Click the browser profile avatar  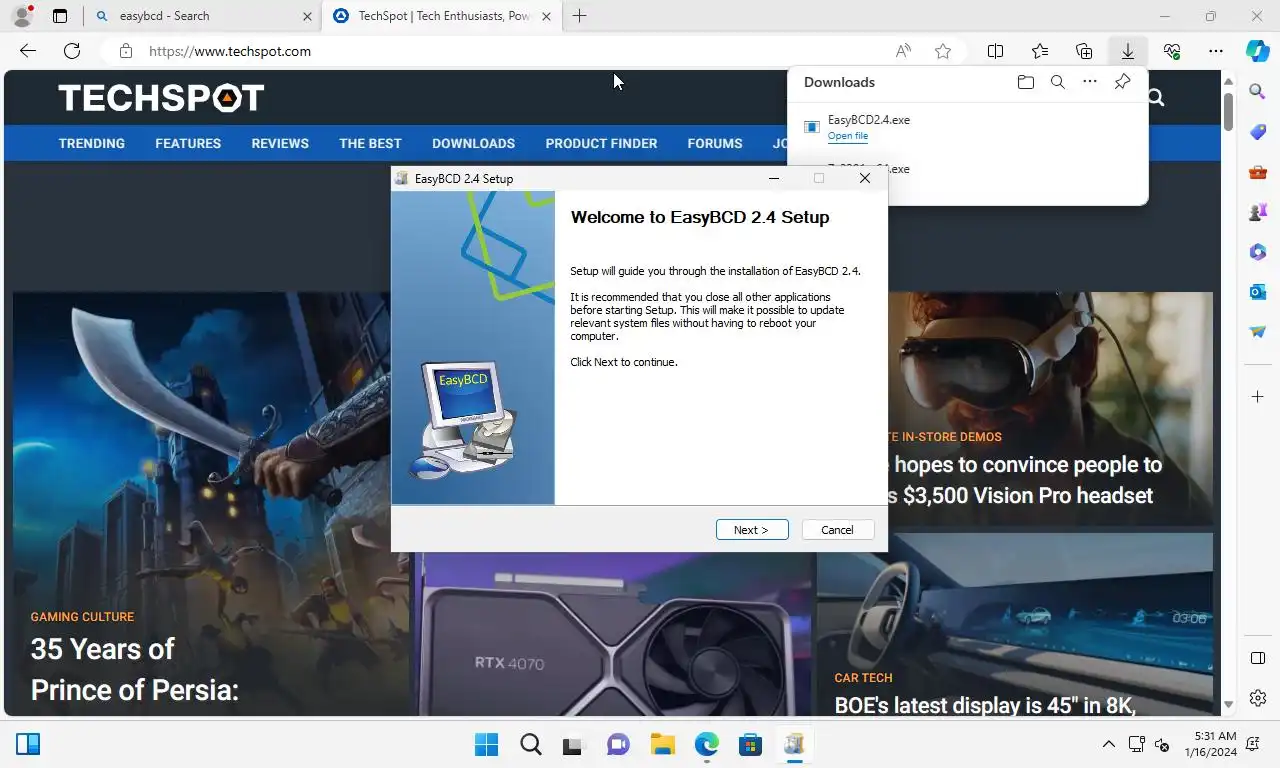(x=22, y=16)
